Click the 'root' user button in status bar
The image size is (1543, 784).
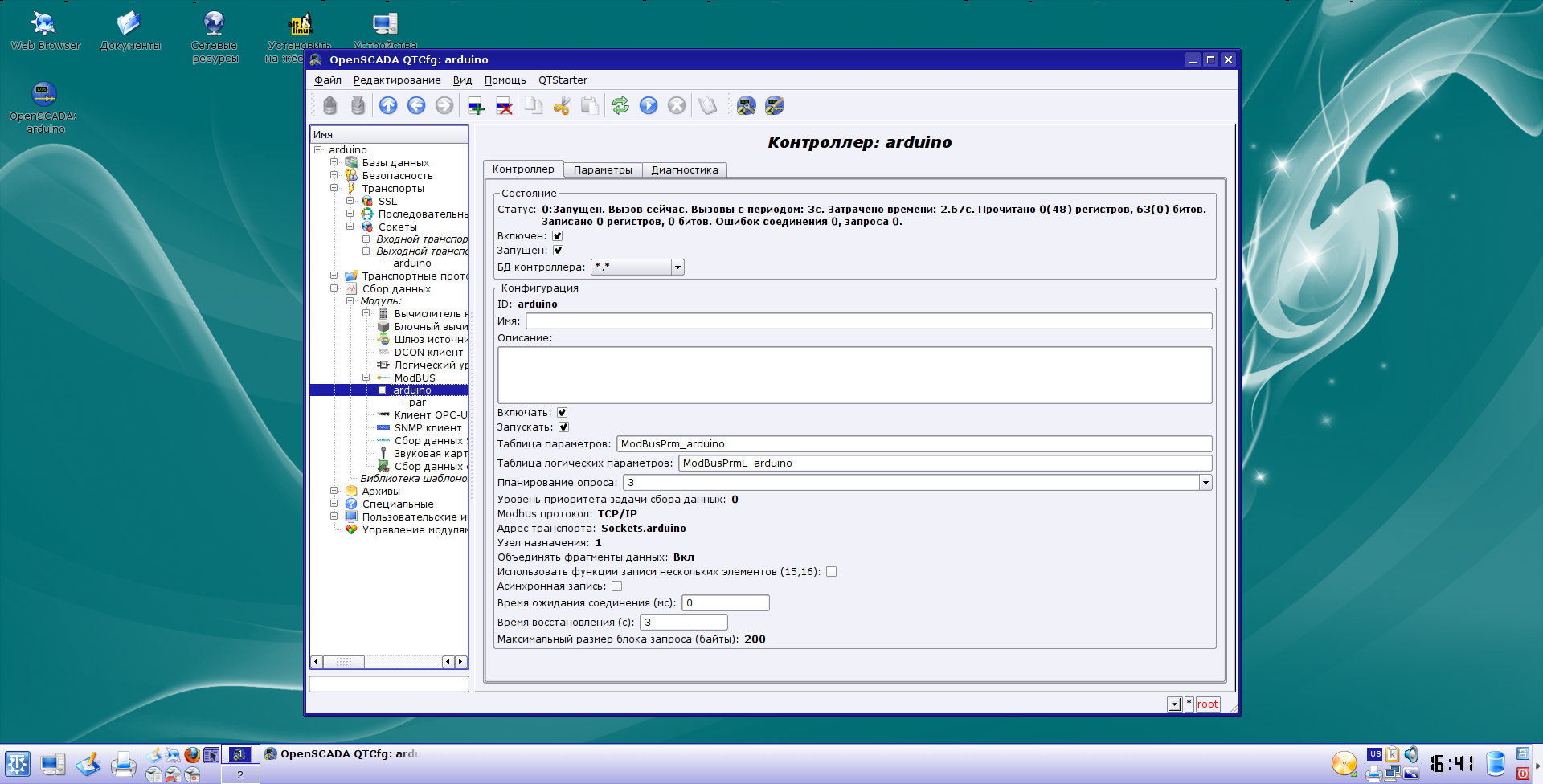click(x=1207, y=704)
